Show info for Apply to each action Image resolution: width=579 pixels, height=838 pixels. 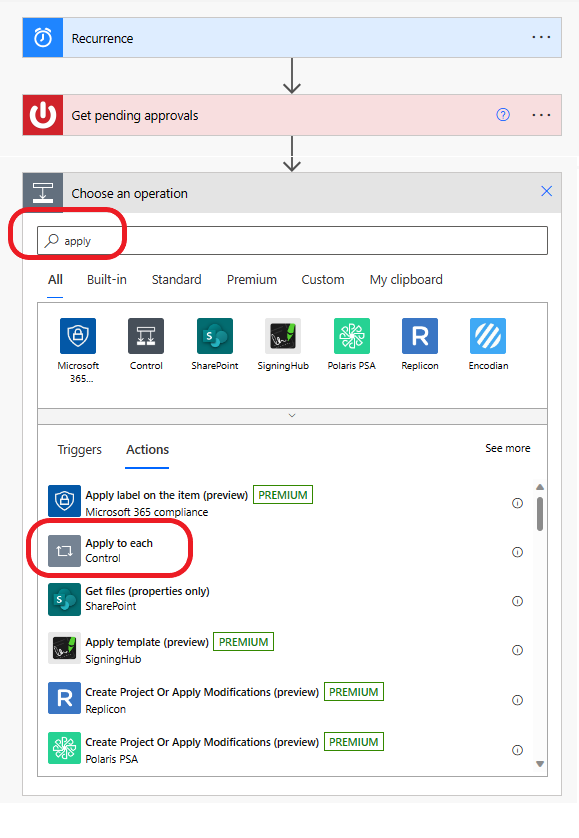(x=518, y=552)
